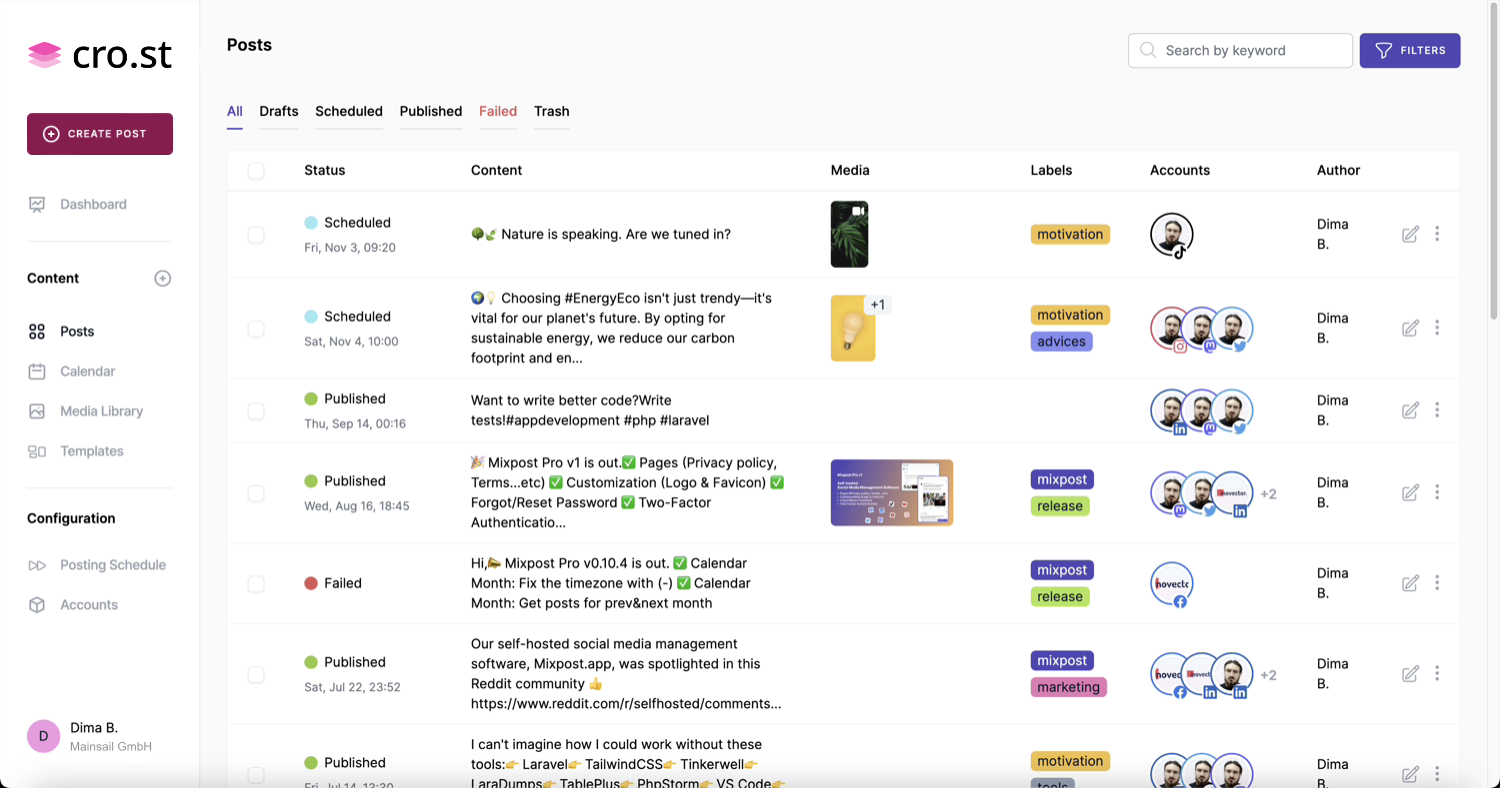Image resolution: width=1500 pixels, height=790 pixels.
Task: Go to Media Library in the sidebar
Action: tap(101, 411)
